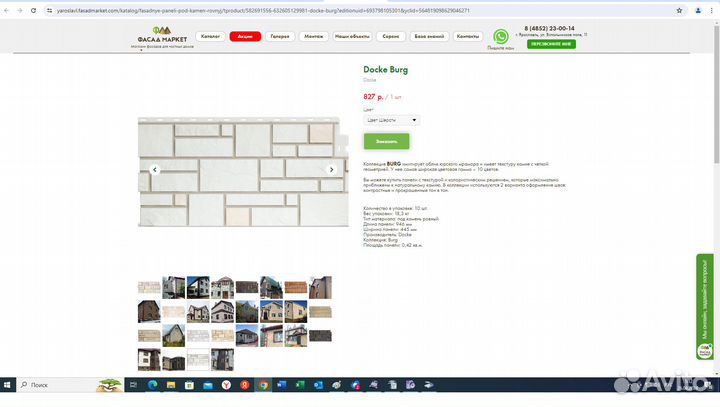Open the red Yandex icon on the taskbar

click(x=245, y=385)
